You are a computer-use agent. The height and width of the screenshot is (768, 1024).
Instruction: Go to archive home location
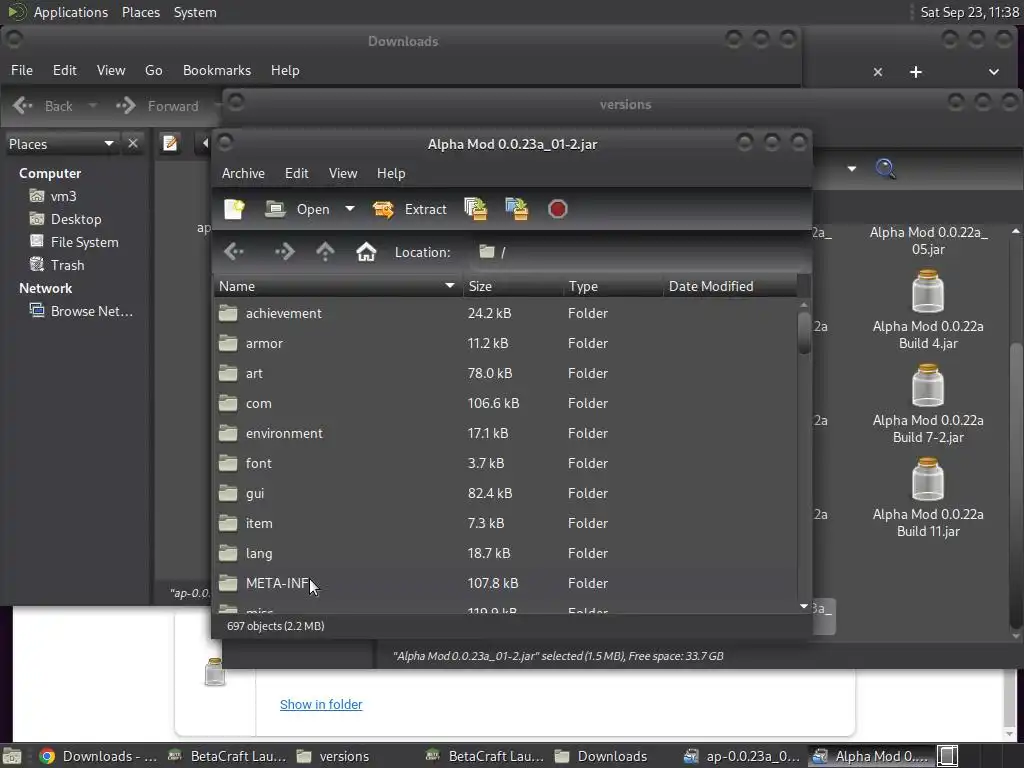coord(366,252)
